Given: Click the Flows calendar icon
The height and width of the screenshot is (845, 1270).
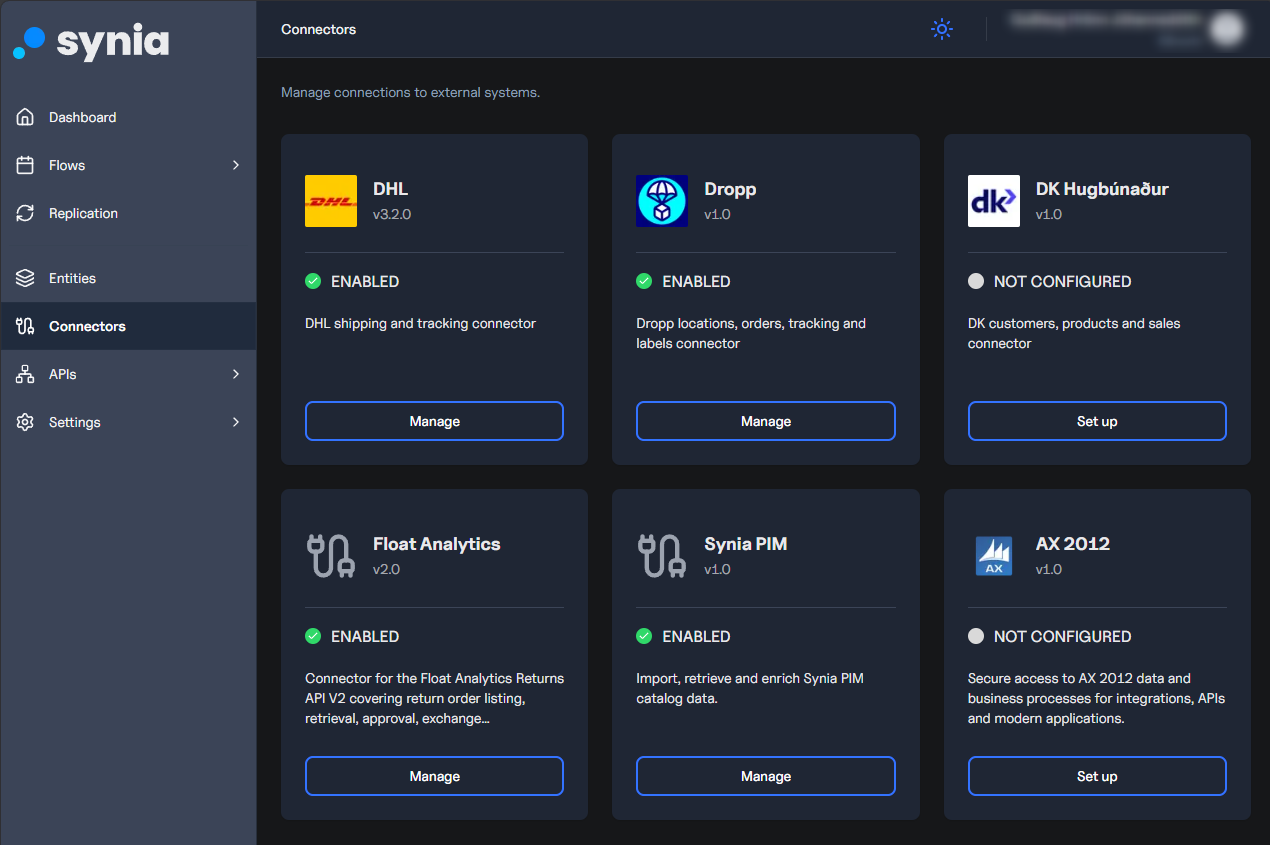Looking at the screenshot, I should click(x=26, y=165).
